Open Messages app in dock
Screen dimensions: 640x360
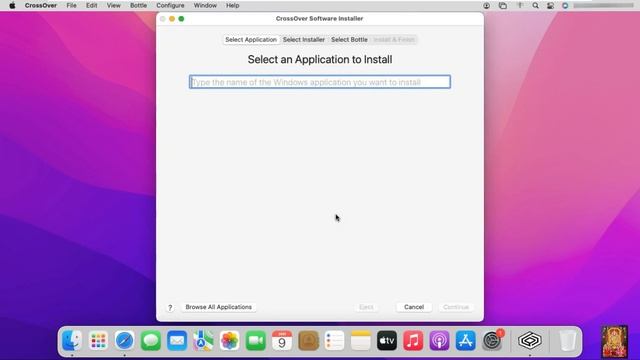(x=151, y=340)
